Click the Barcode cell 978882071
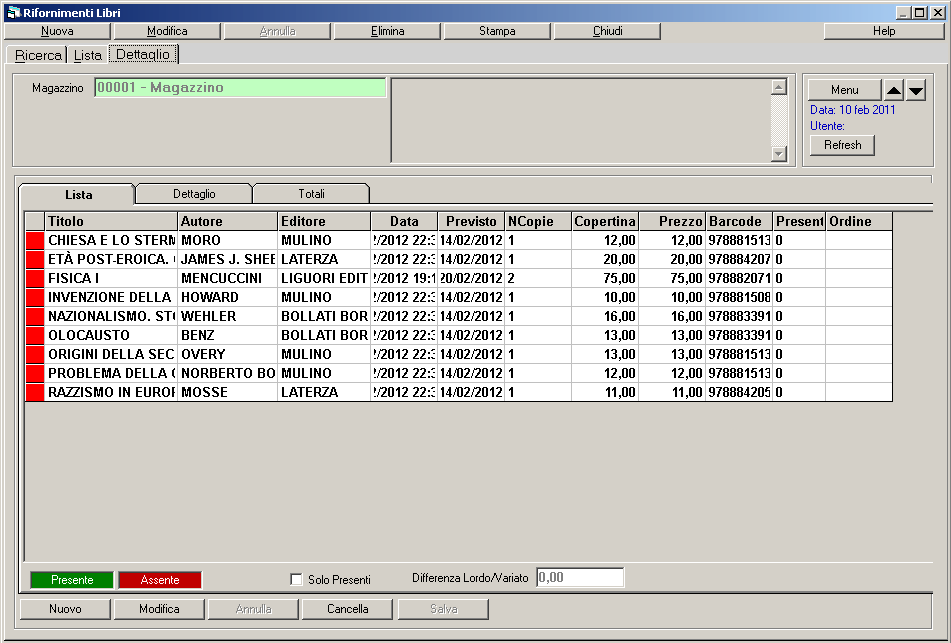 tap(739, 278)
